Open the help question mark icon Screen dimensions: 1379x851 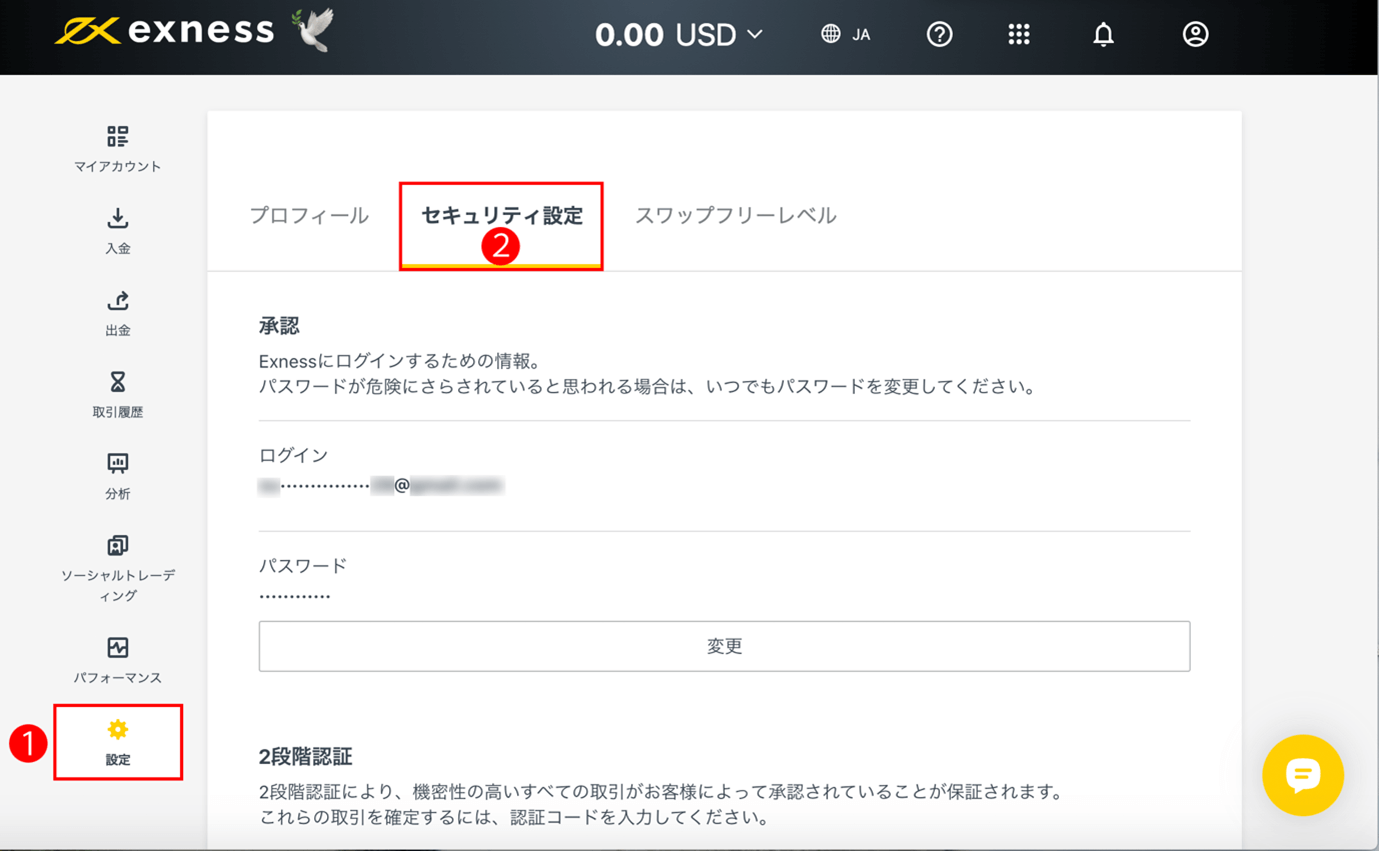(x=939, y=35)
